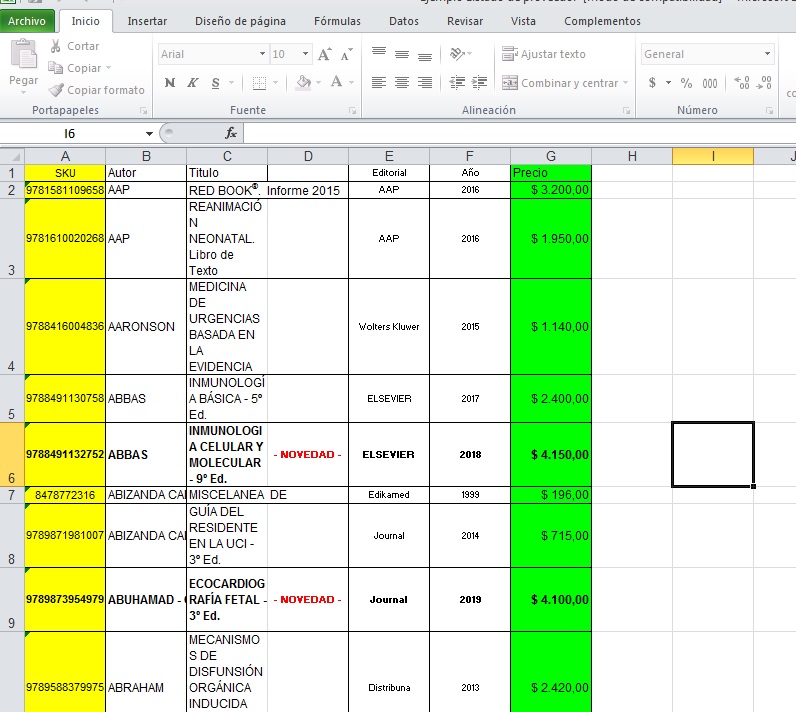This screenshot has height=712, width=796.
Task: Click the fill color bucket icon
Action: point(304,83)
